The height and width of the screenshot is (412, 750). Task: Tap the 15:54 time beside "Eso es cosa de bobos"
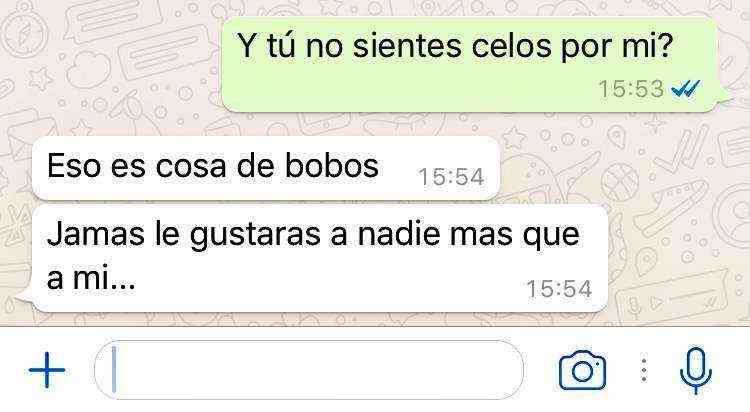pos(451,177)
